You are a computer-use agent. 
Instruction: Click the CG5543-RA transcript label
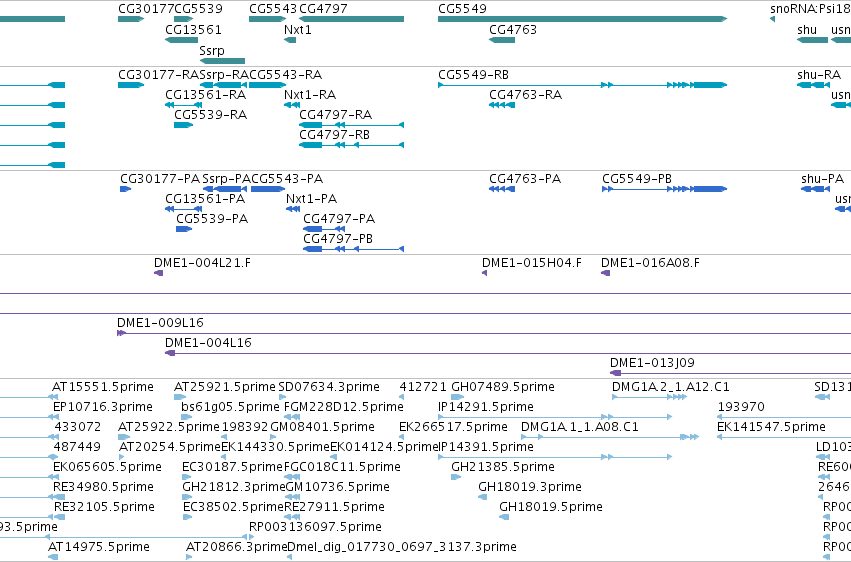285,74
